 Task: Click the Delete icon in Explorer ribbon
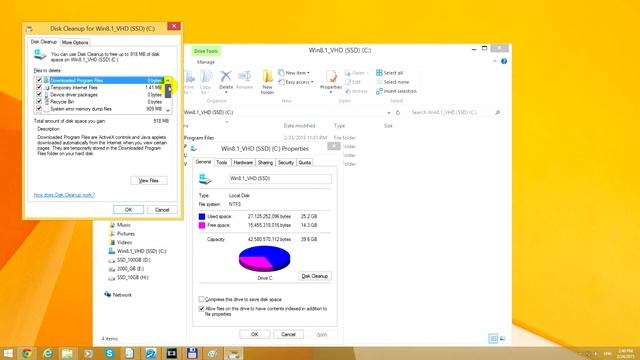point(225,77)
